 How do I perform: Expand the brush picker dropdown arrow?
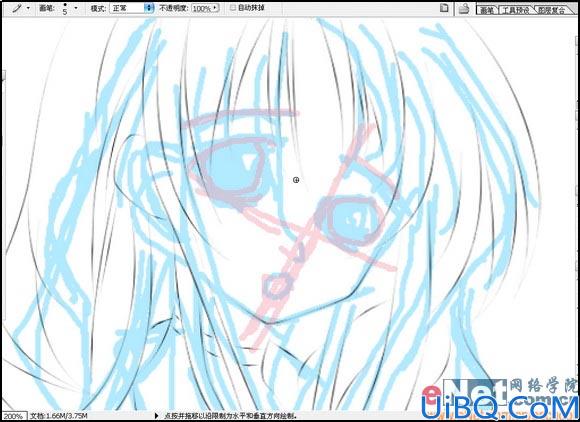(x=76, y=8)
